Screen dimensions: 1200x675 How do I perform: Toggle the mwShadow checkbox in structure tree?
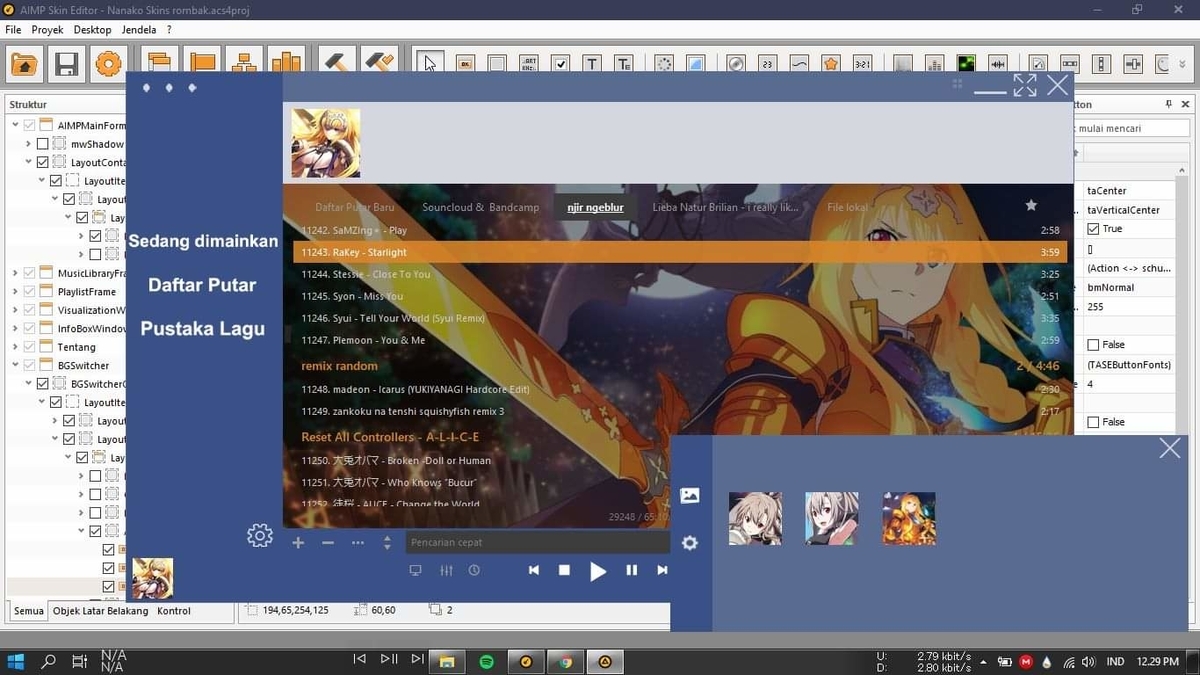coord(42,144)
